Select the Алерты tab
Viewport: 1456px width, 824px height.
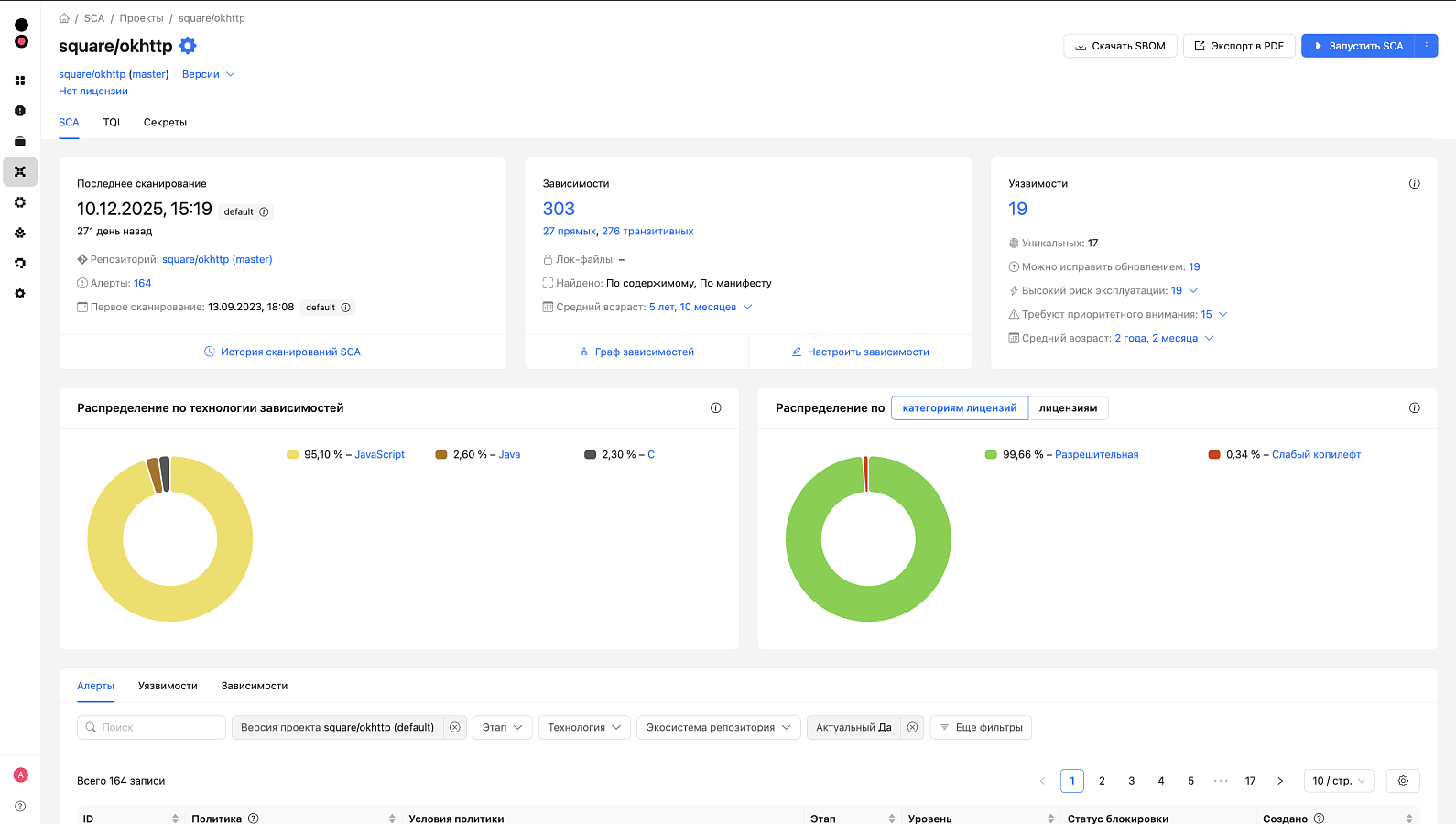click(x=95, y=686)
